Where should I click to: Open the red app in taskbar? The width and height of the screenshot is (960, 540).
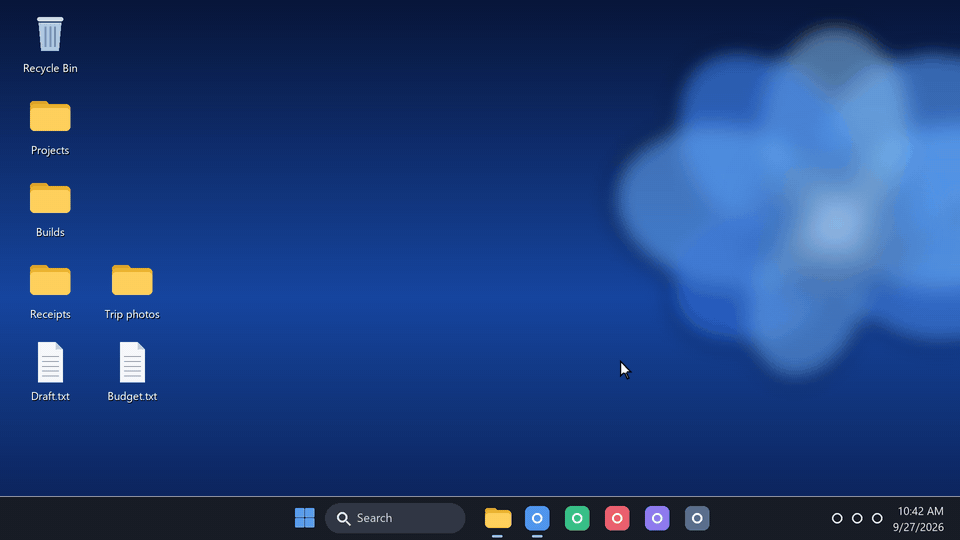(x=617, y=518)
